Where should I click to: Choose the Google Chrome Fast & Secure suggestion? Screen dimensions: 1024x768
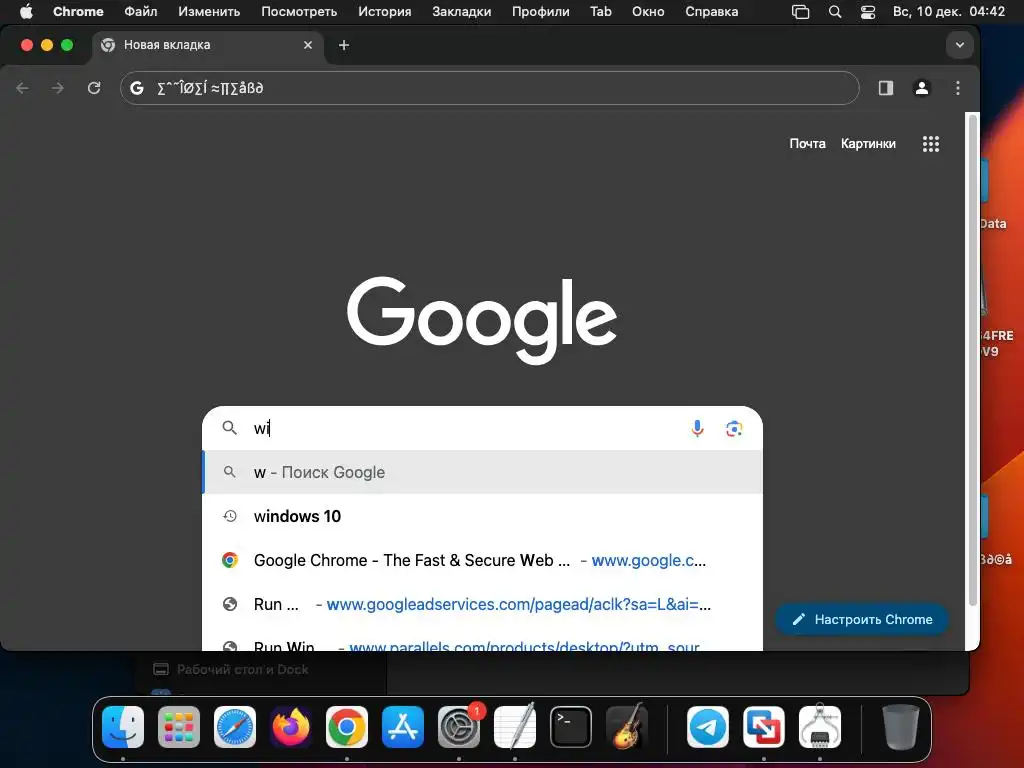483,560
